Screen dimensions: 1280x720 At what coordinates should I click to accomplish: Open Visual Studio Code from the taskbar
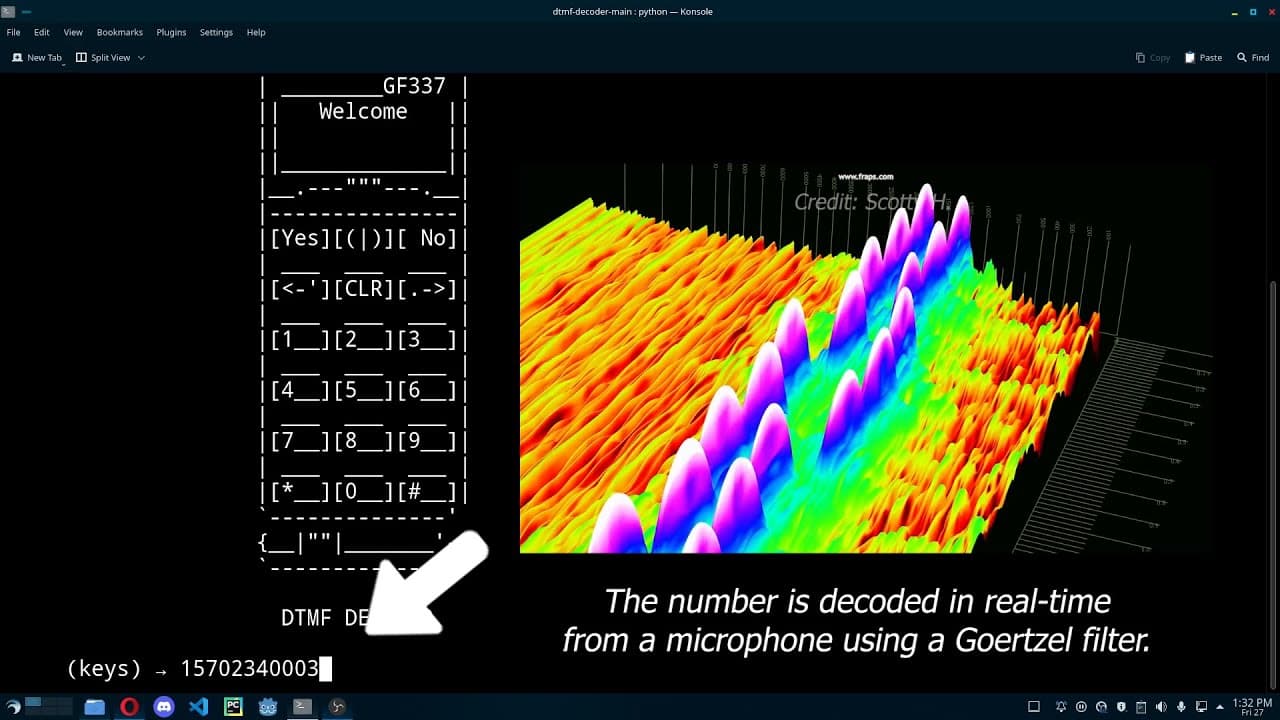pos(198,707)
